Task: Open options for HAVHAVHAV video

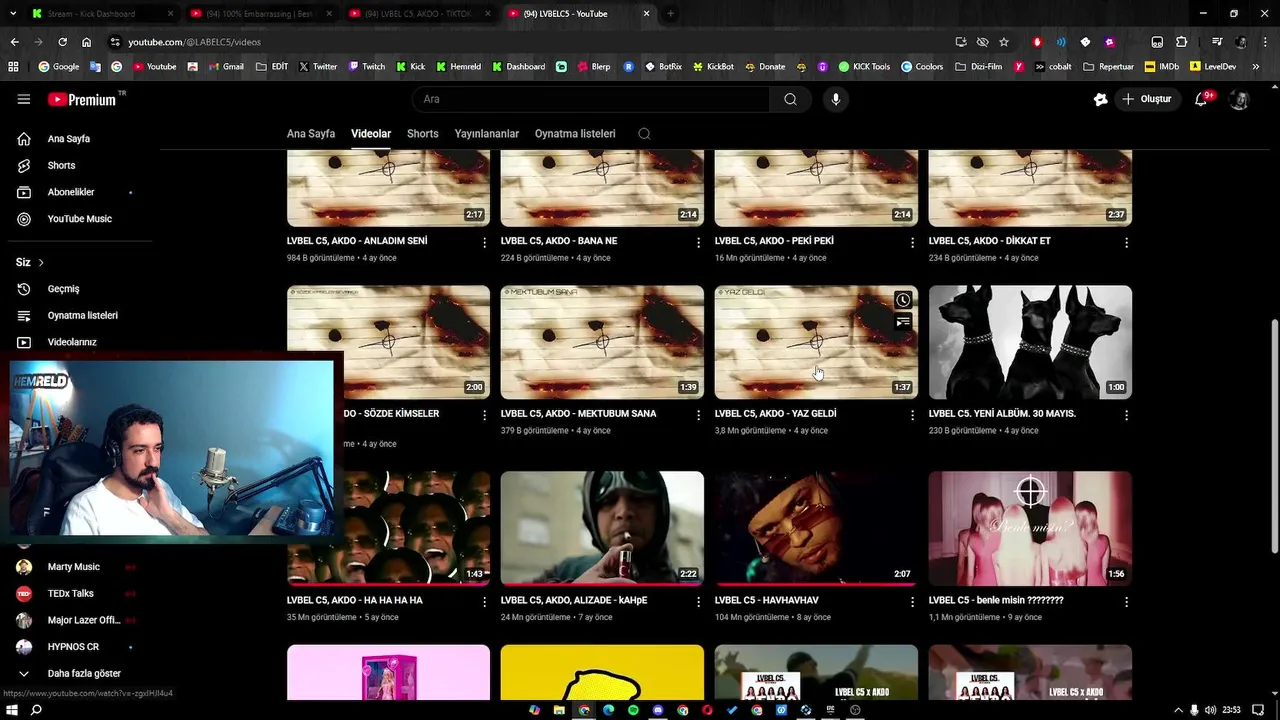Action: [912, 602]
